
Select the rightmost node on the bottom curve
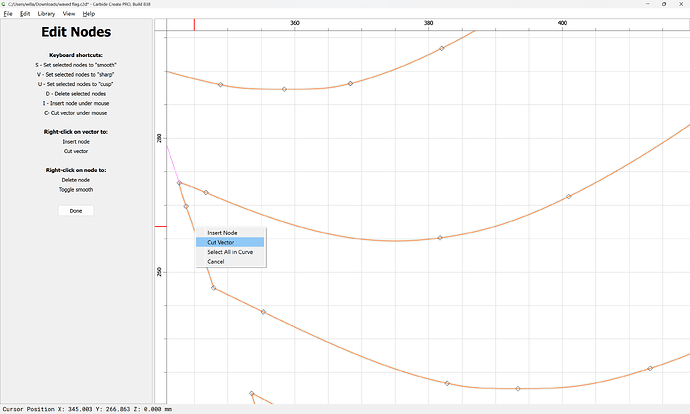tap(650, 368)
